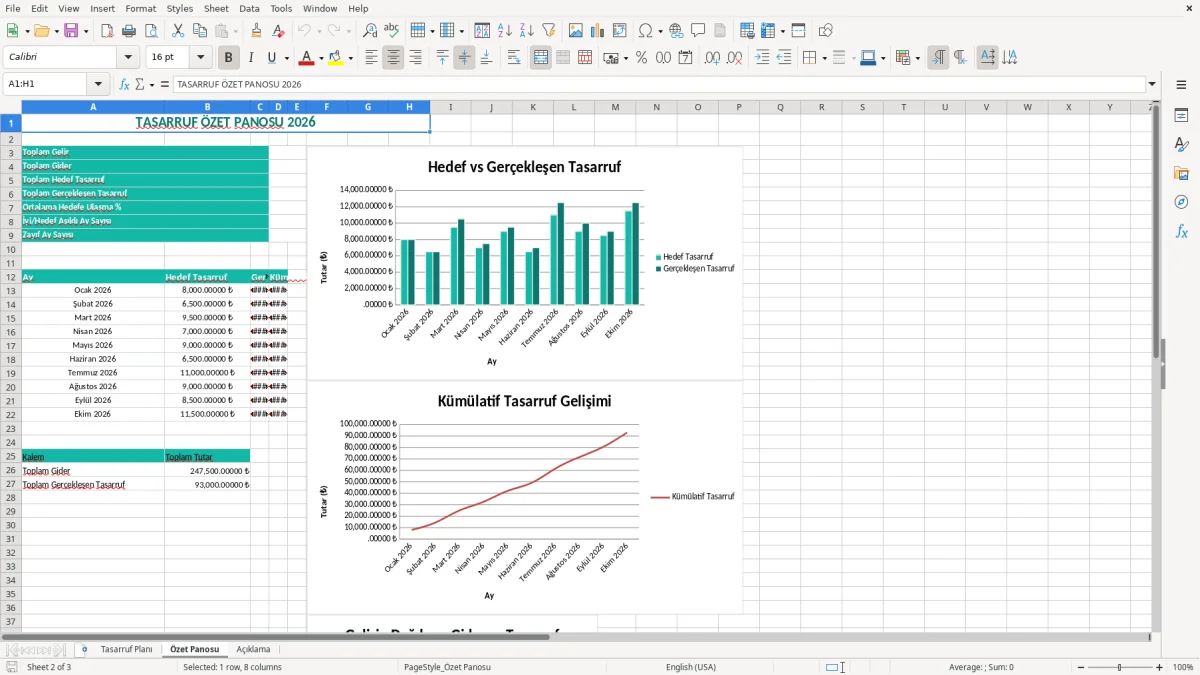1200x675 pixels.
Task: Insert comment speech bubble icon
Action: pos(698,31)
